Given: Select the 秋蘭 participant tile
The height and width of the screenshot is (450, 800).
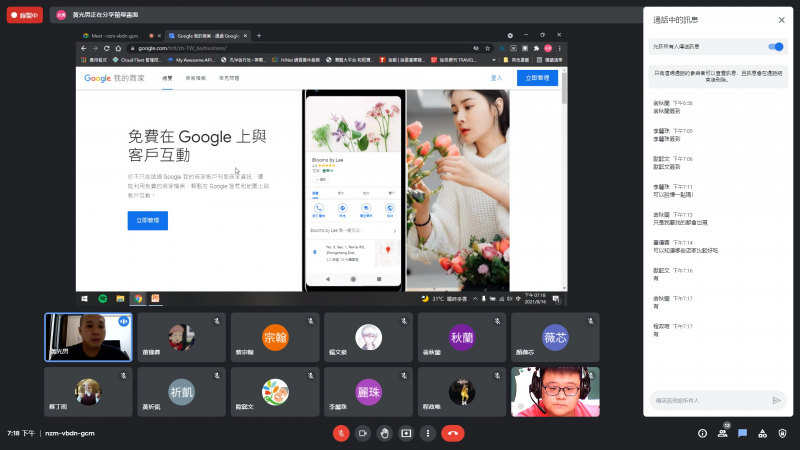Looking at the screenshot, I should 462,337.
